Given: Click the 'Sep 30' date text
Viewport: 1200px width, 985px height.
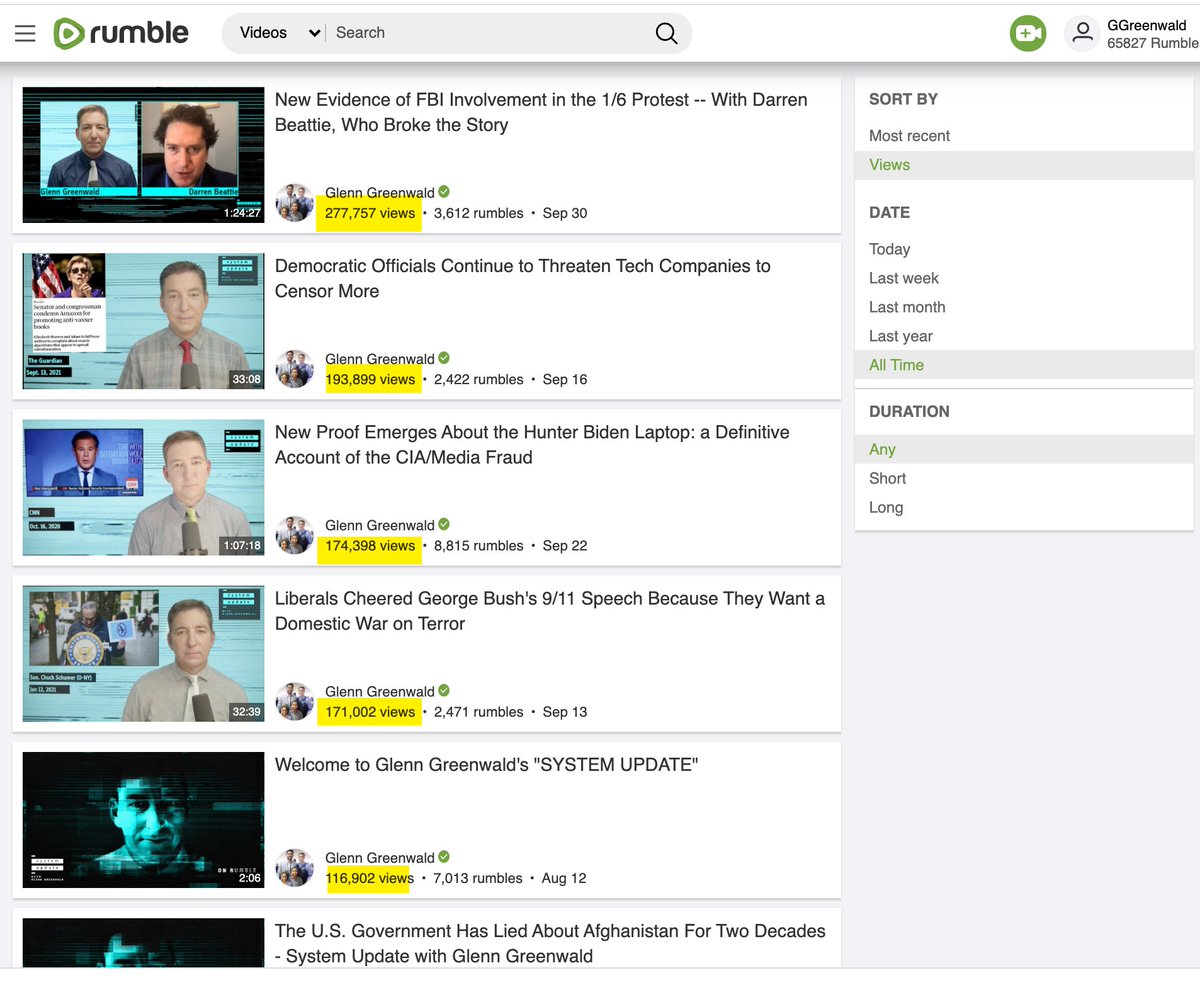Looking at the screenshot, I should coord(565,213).
